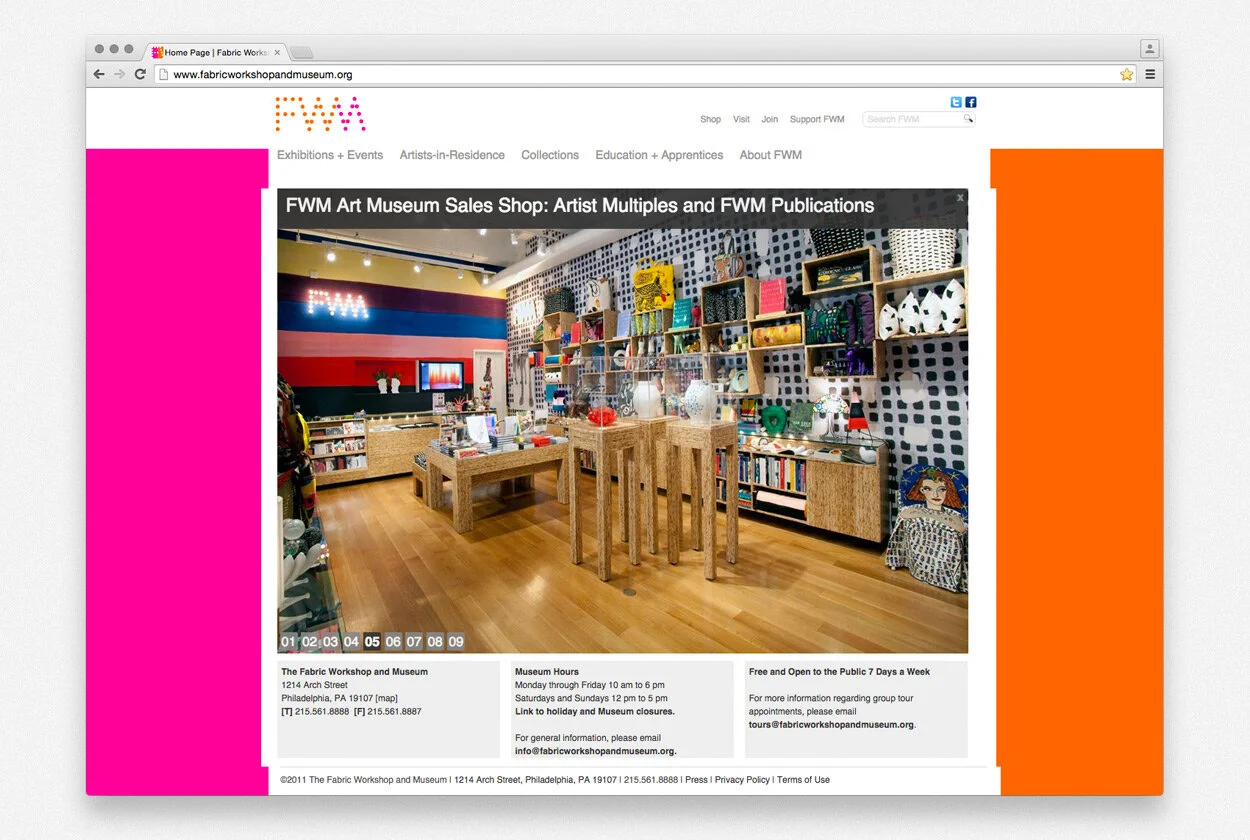Image resolution: width=1250 pixels, height=840 pixels.
Task: Email info@fabricworkshopandmuseum.org link
Action: (x=595, y=751)
